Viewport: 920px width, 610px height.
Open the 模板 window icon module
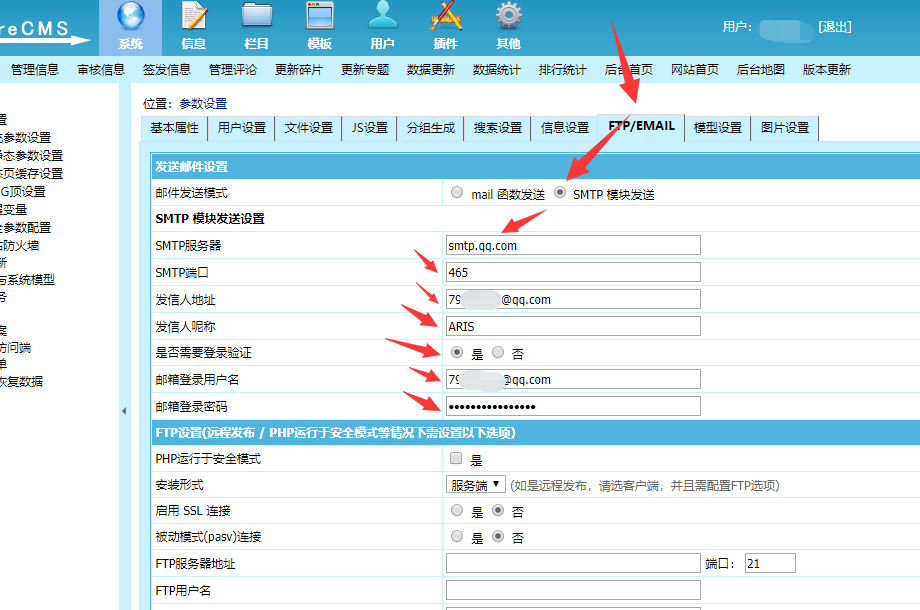(320, 26)
